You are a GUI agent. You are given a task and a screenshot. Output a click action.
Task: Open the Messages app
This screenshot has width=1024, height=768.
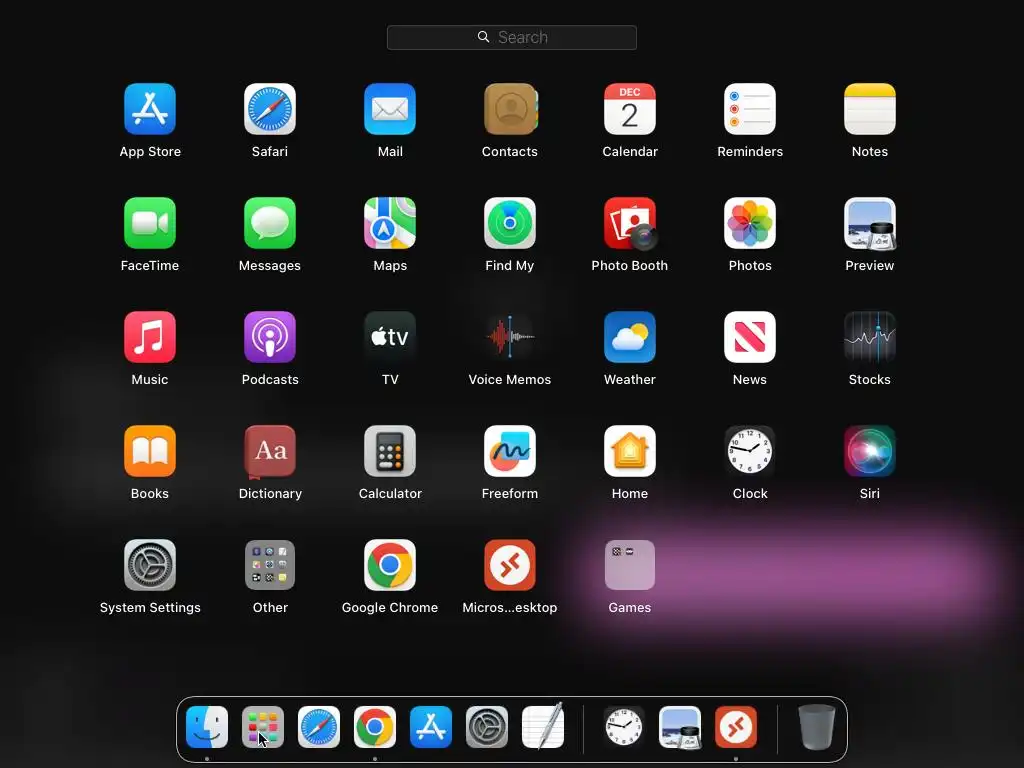click(270, 223)
